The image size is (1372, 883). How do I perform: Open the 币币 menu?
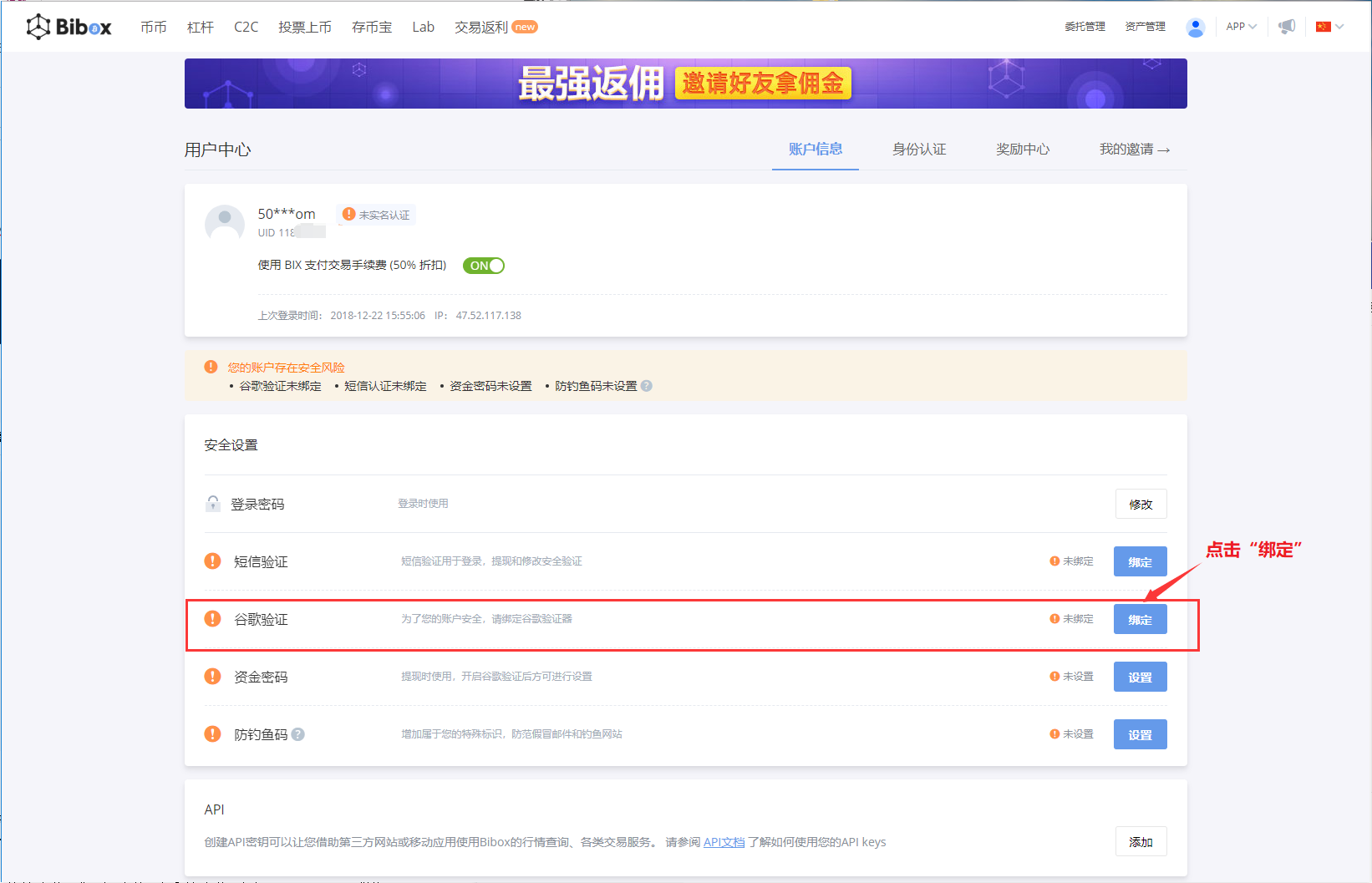(154, 28)
